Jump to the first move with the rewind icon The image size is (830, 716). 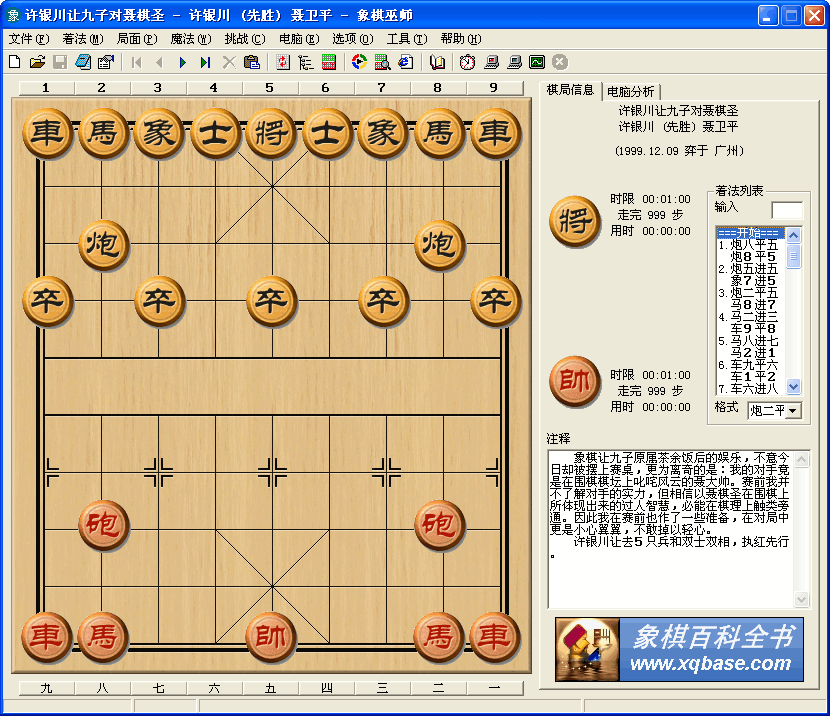pyautogui.click(x=136, y=61)
